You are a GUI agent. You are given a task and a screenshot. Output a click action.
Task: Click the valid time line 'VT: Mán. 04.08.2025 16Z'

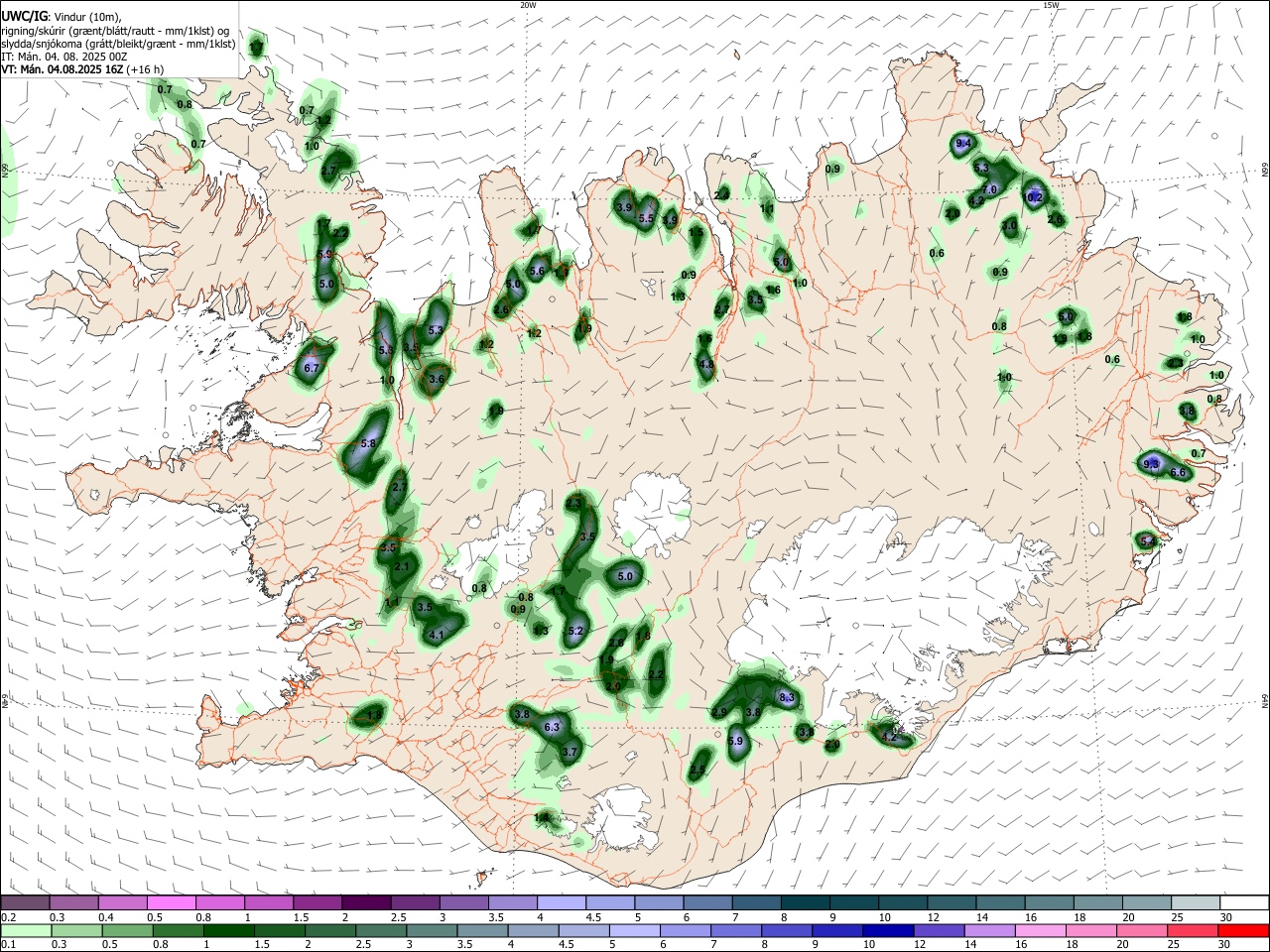(62, 68)
